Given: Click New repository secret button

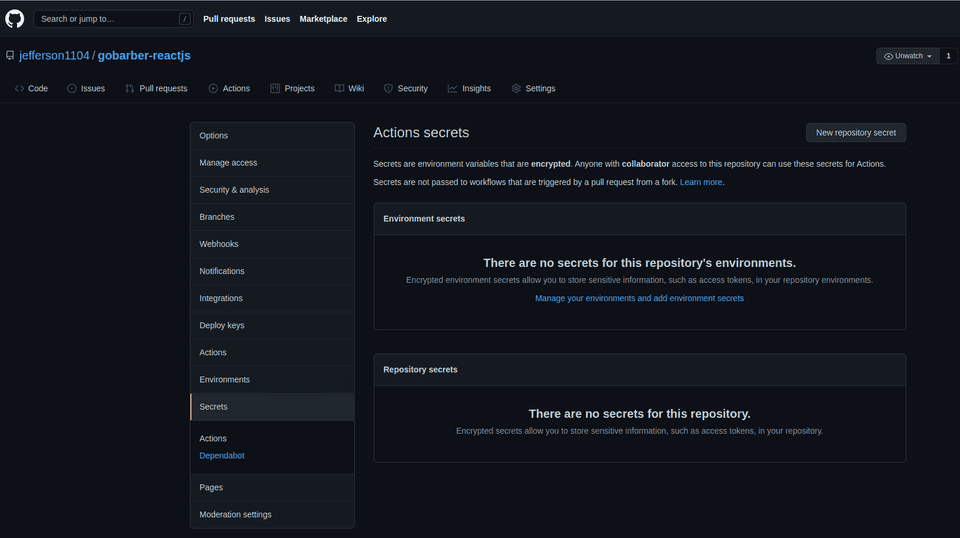Looking at the screenshot, I should click(856, 132).
